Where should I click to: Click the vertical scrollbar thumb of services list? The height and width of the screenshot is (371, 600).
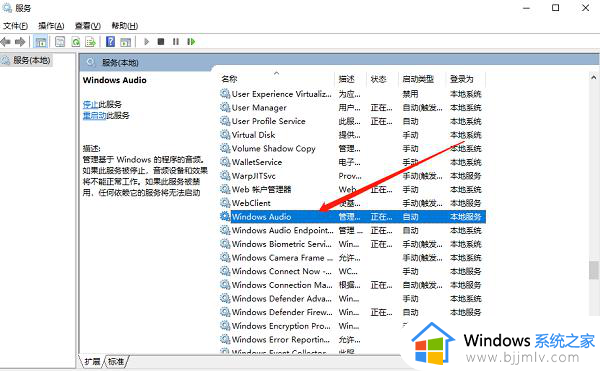coord(593,270)
